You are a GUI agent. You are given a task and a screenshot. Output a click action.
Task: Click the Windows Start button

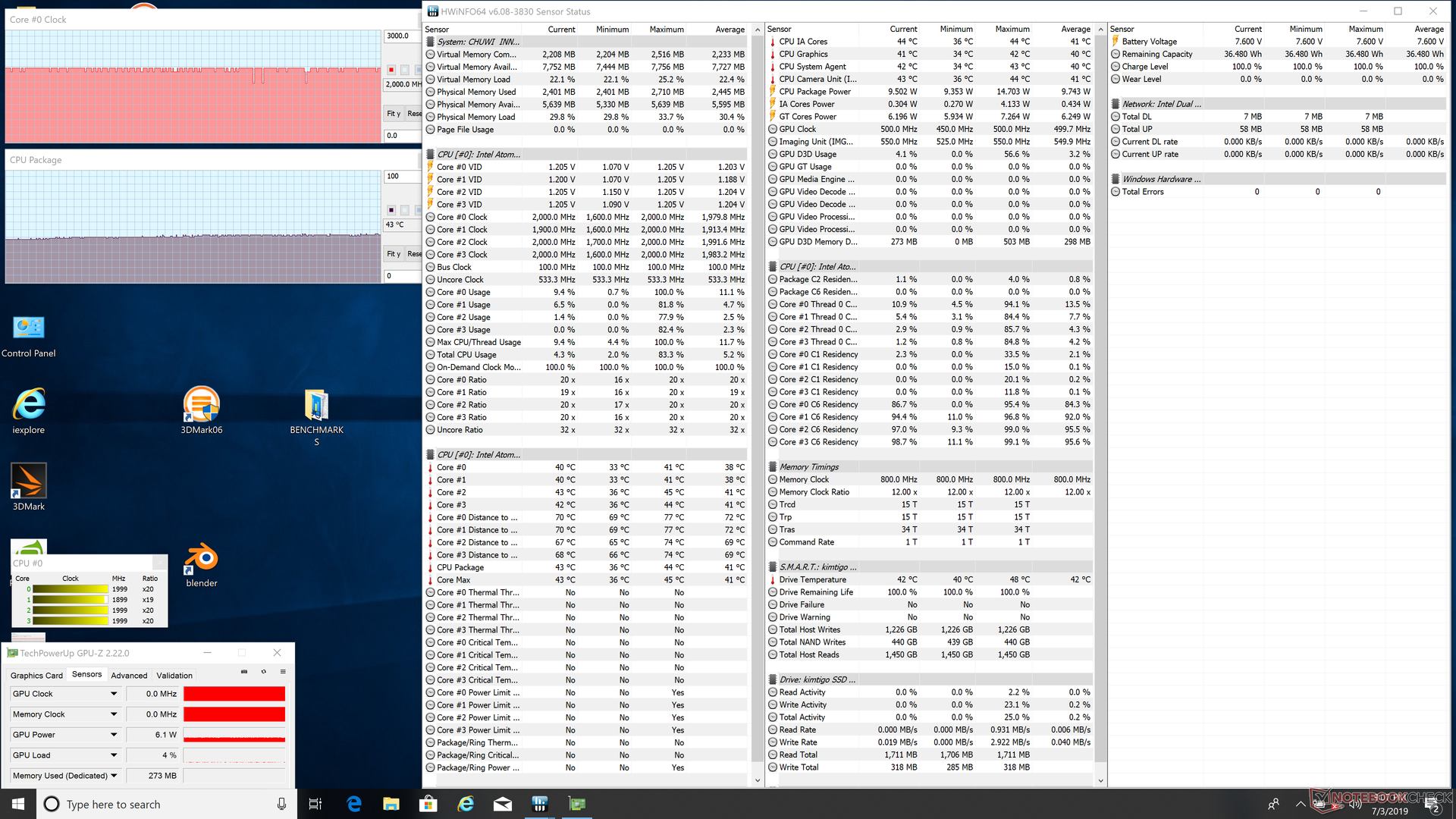click(18, 804)
